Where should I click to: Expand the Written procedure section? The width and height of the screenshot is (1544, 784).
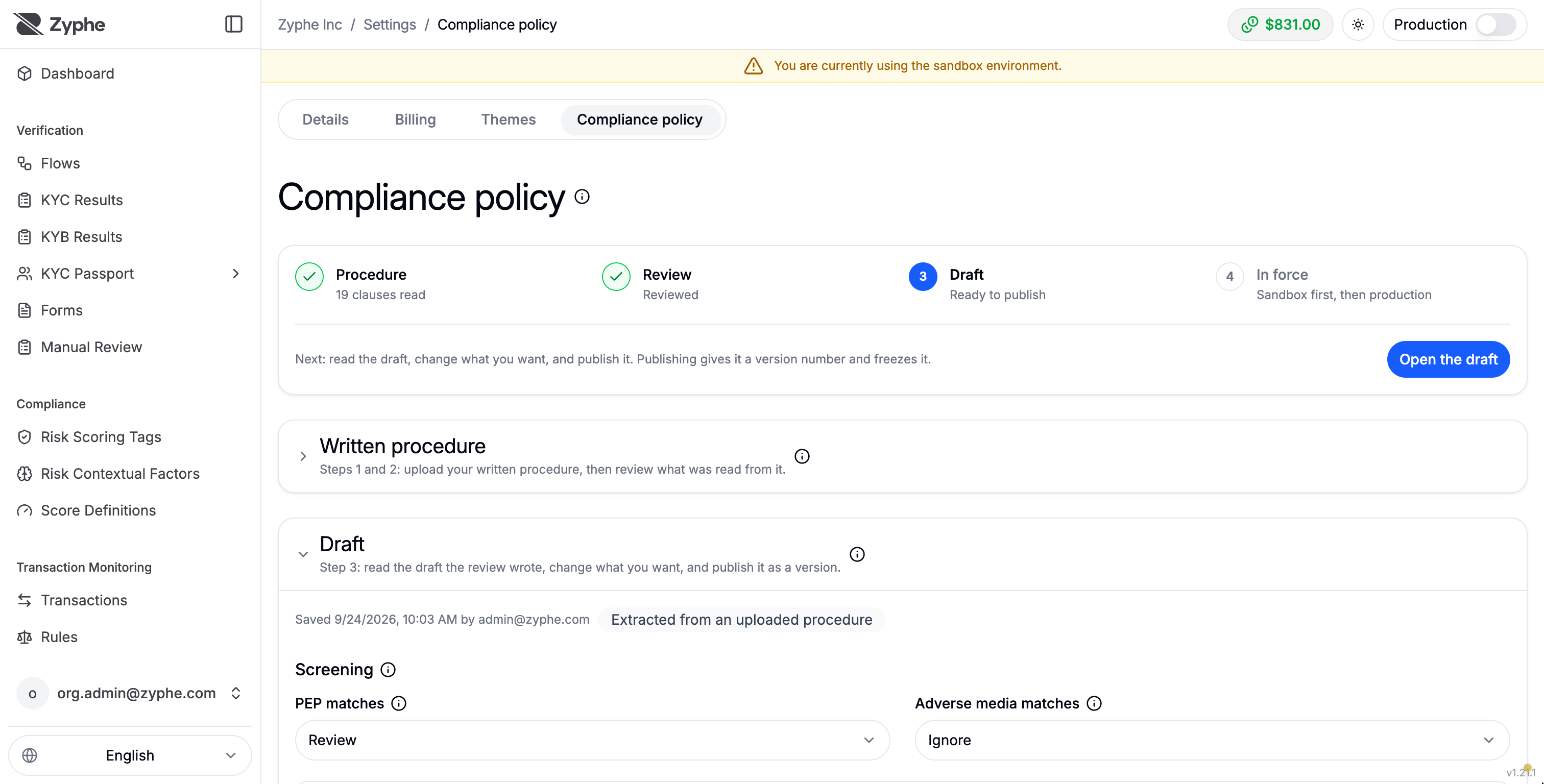[x=303, y=456]
